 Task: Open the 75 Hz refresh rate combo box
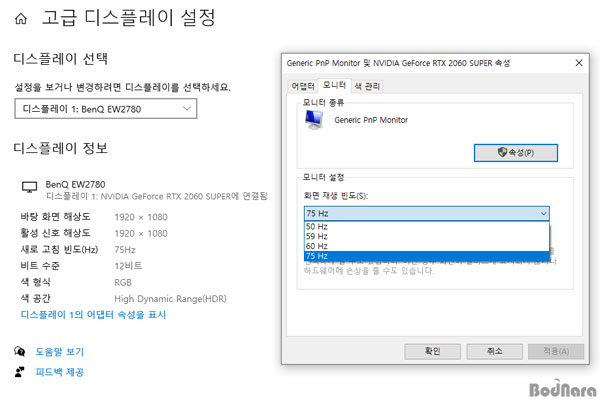tap(427, 213)
